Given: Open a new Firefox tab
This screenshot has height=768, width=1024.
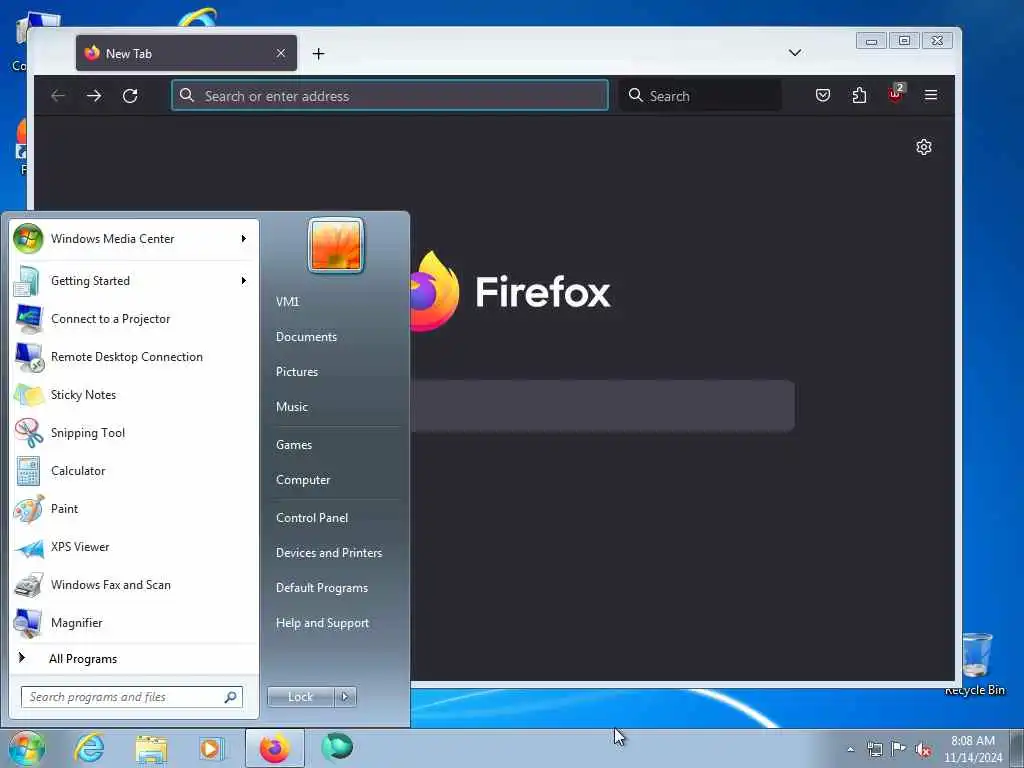Looking at the screenshot, I should pyautogui.click(x=318, y=54).
